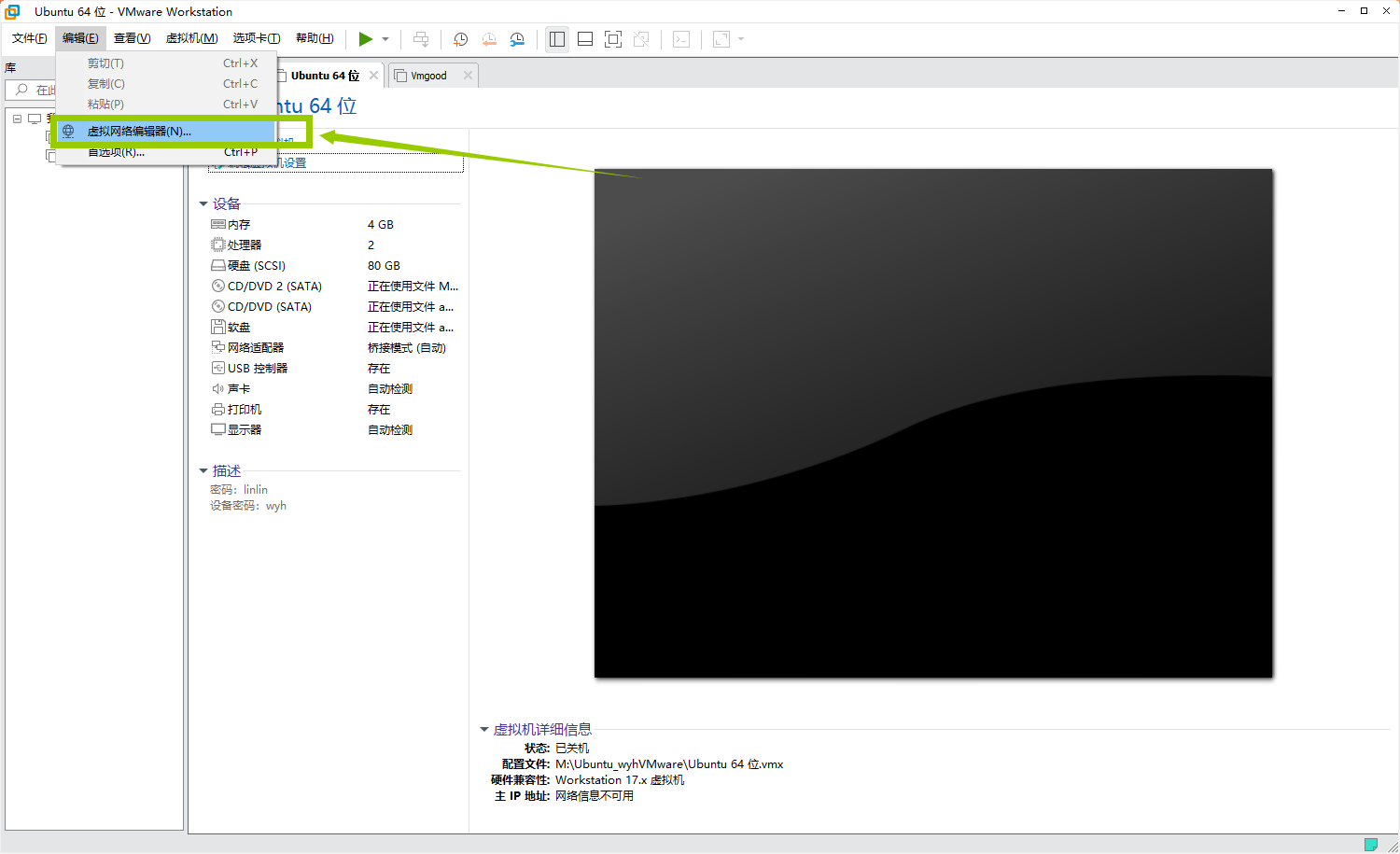Click the 已关机 status text

point(572,749)
